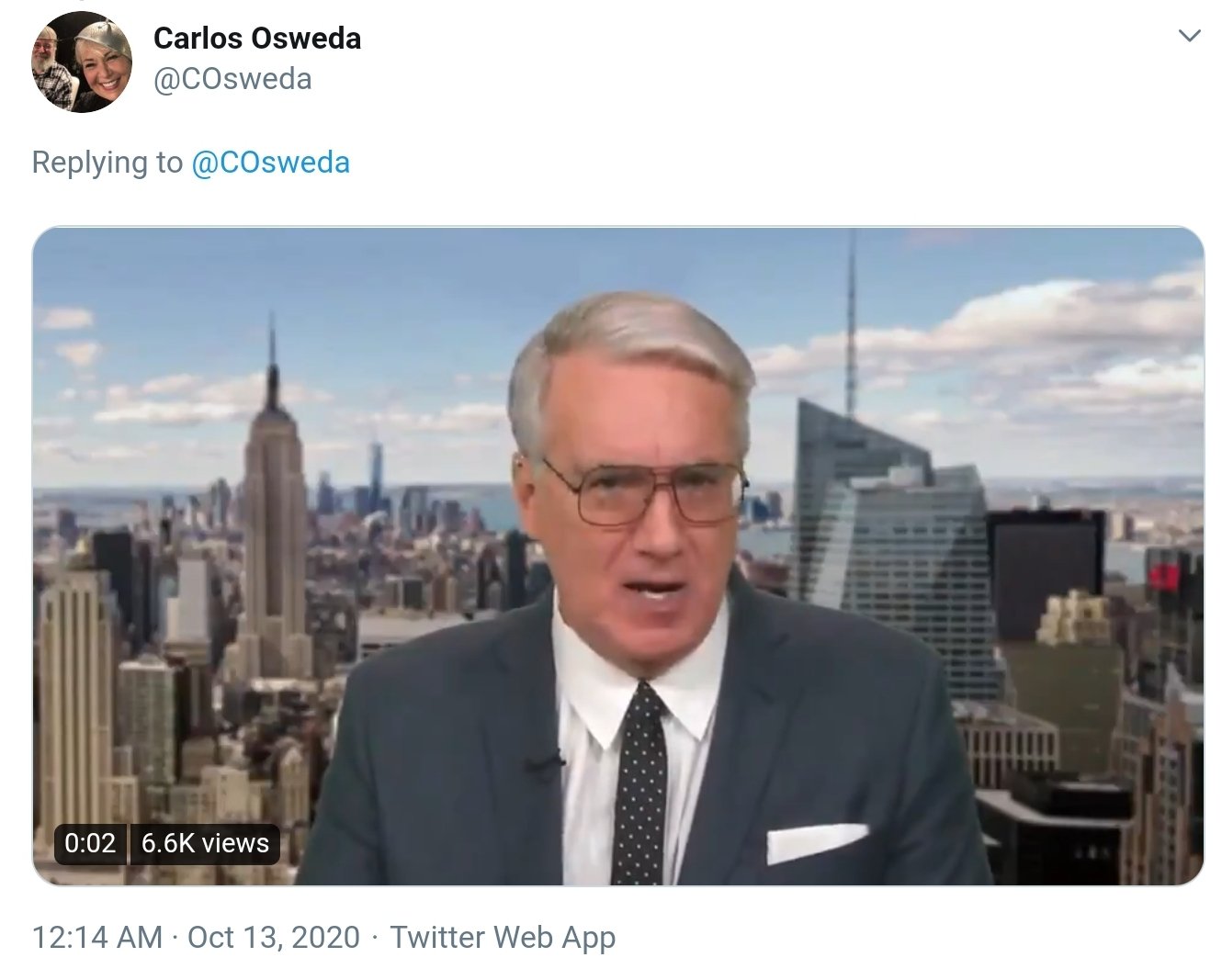Image resolution: width=1222 pixels, height=980 pixels.
Task: Click the Replying to label
Action: pyautogui.click(x=107, y=163)
